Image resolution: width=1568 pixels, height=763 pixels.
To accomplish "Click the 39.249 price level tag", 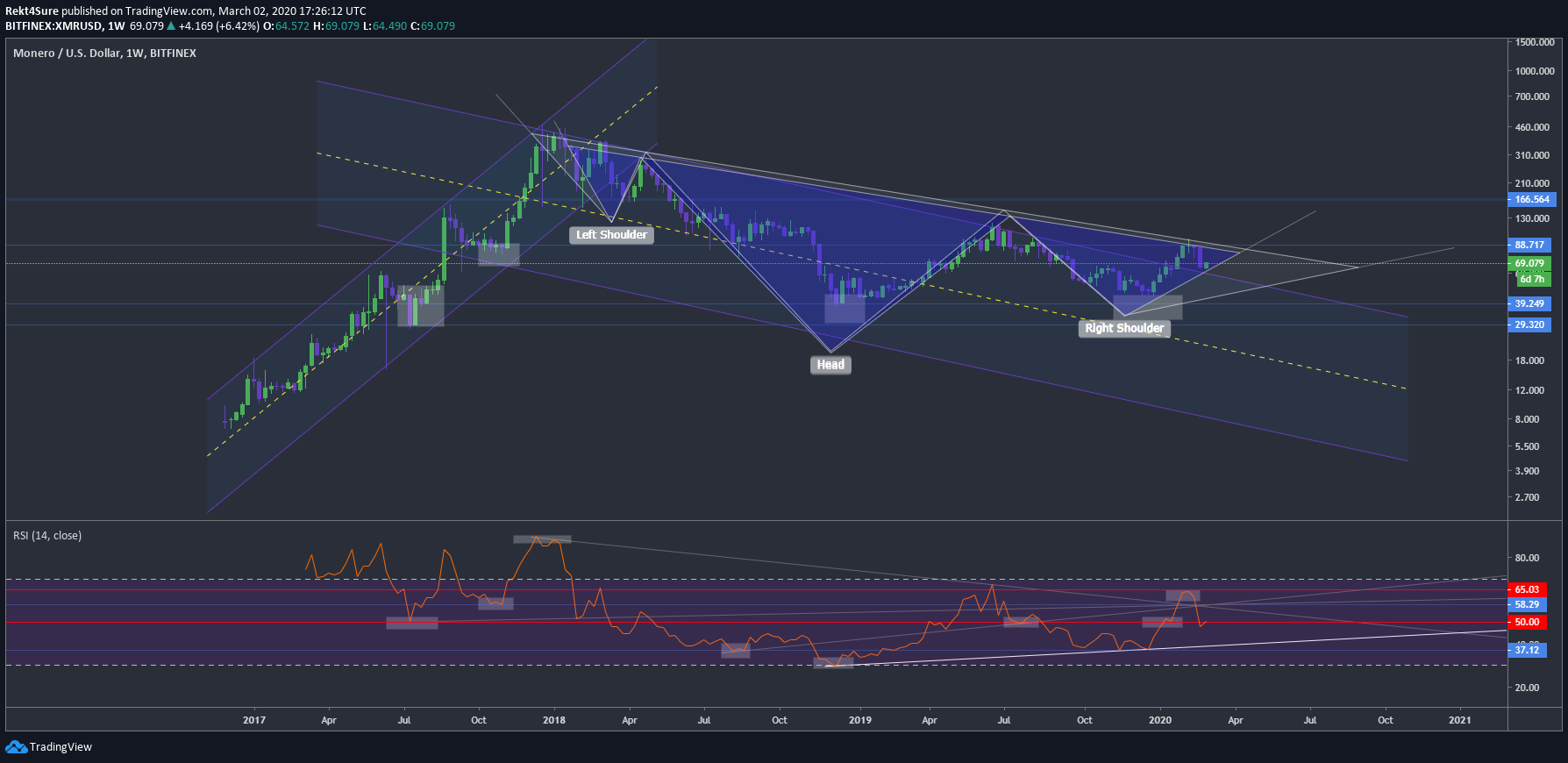I will [1529, 303].
